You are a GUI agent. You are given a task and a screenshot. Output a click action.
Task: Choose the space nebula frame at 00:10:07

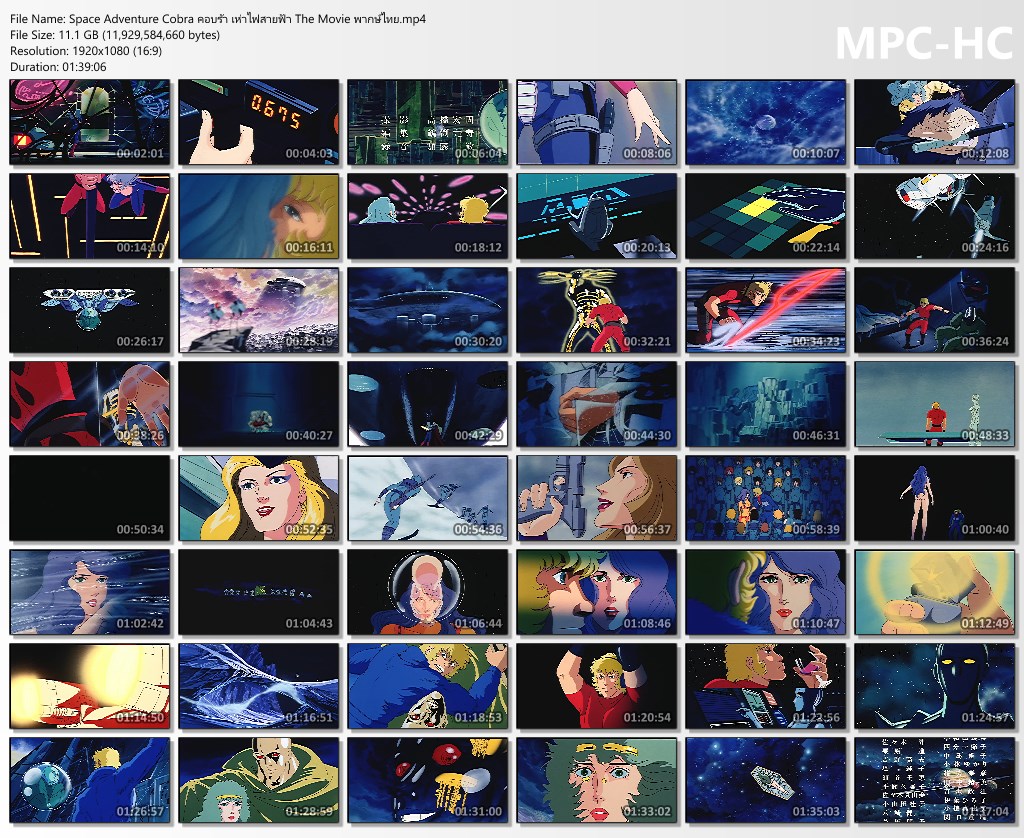[x=765, y=122]
